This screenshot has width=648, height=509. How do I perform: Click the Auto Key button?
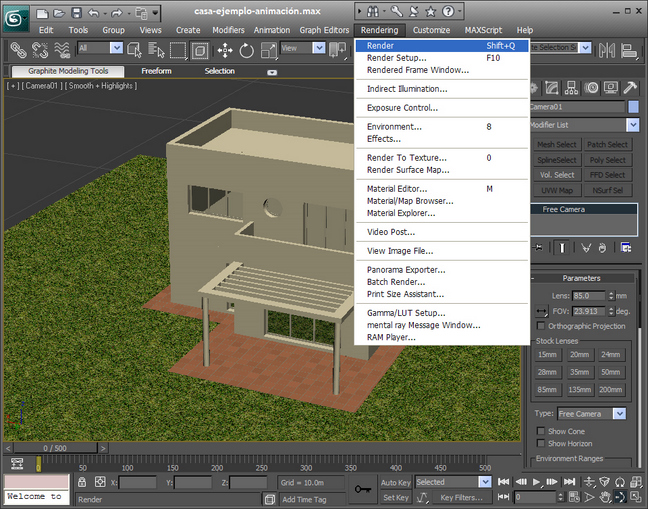(395, 482)
